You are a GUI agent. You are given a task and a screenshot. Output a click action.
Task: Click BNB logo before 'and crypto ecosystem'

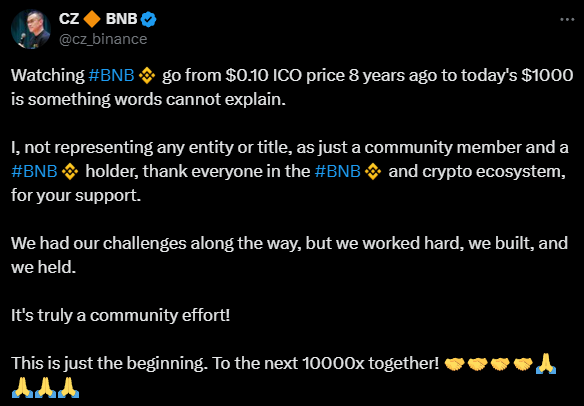pos(373,172)
